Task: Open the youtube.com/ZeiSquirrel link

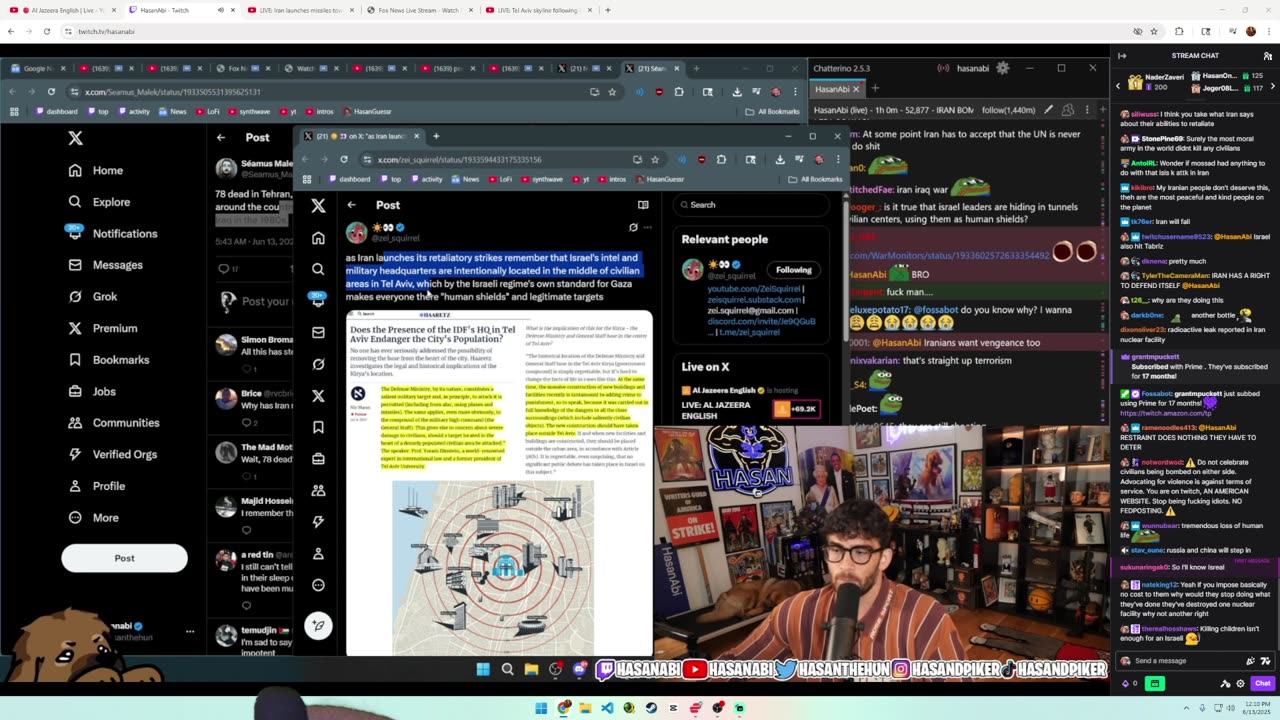Action: click(x=754, y=289)
